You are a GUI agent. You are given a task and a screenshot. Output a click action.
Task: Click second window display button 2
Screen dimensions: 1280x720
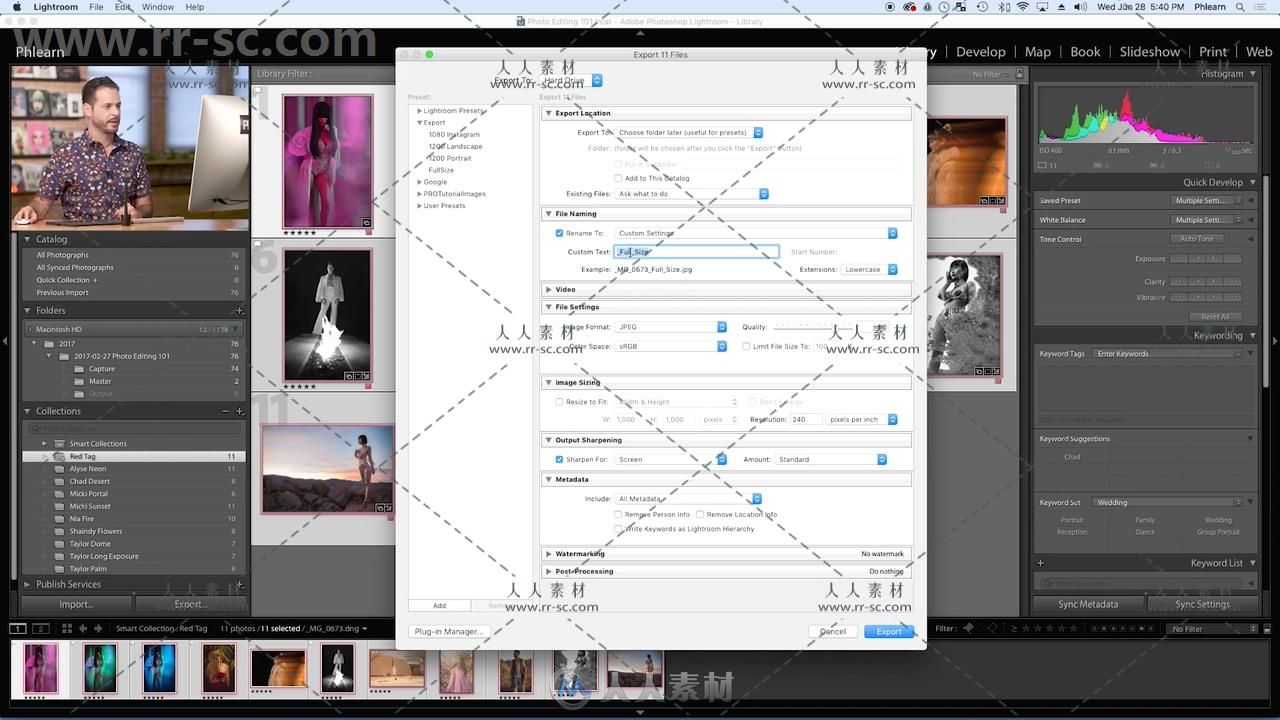click(x=40, y=629)
